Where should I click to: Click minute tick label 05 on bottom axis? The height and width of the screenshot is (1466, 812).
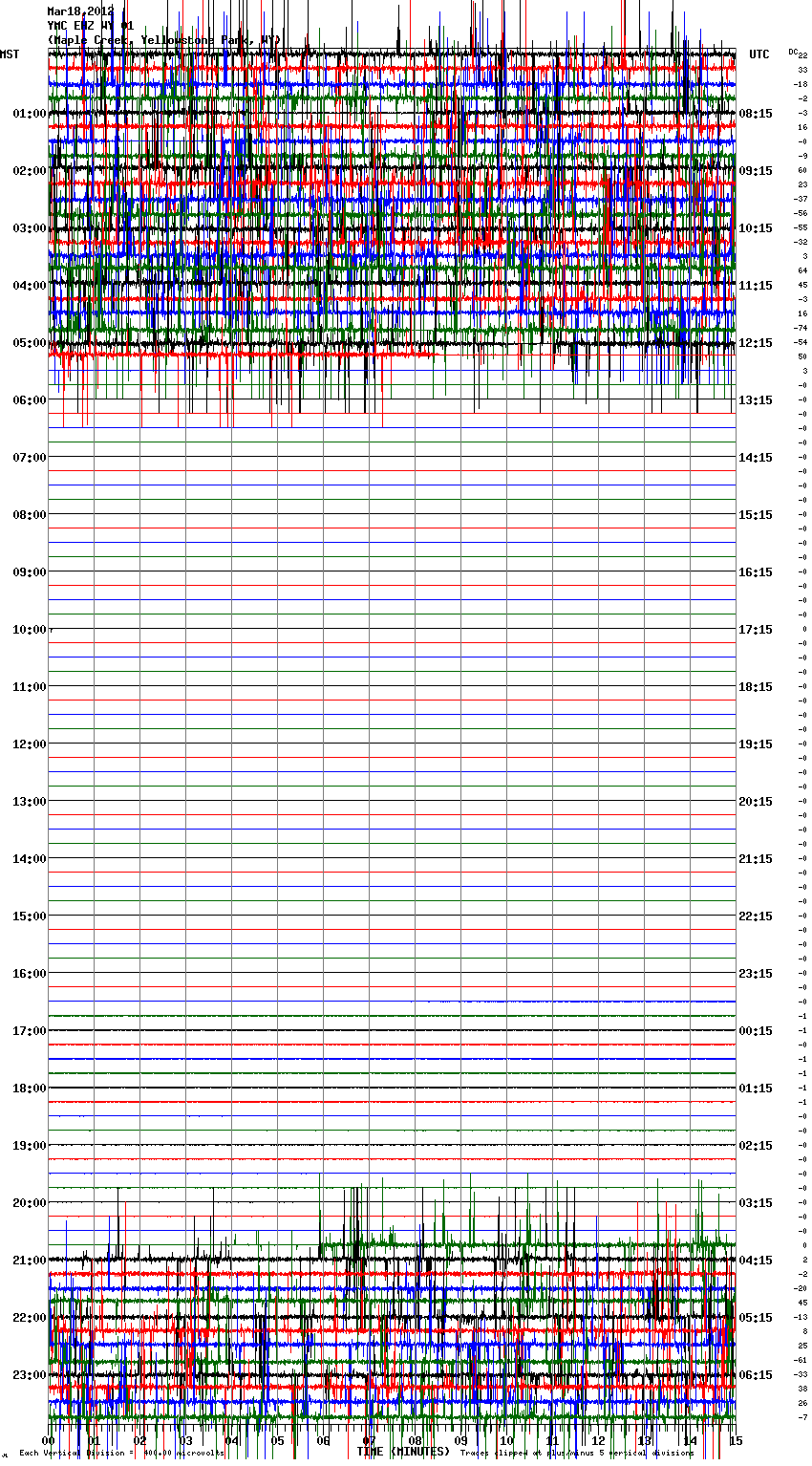277,1441
